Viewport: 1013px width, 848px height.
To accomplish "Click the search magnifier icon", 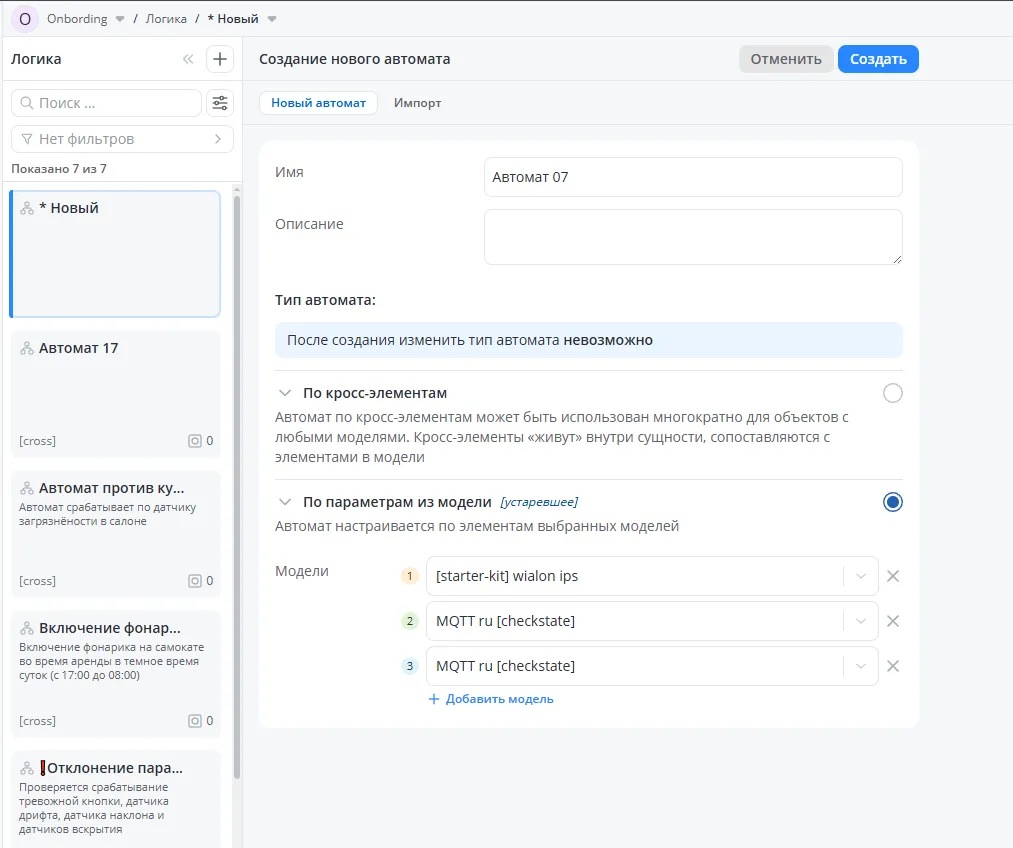I will pyautogui.click(x=26, y=103).
